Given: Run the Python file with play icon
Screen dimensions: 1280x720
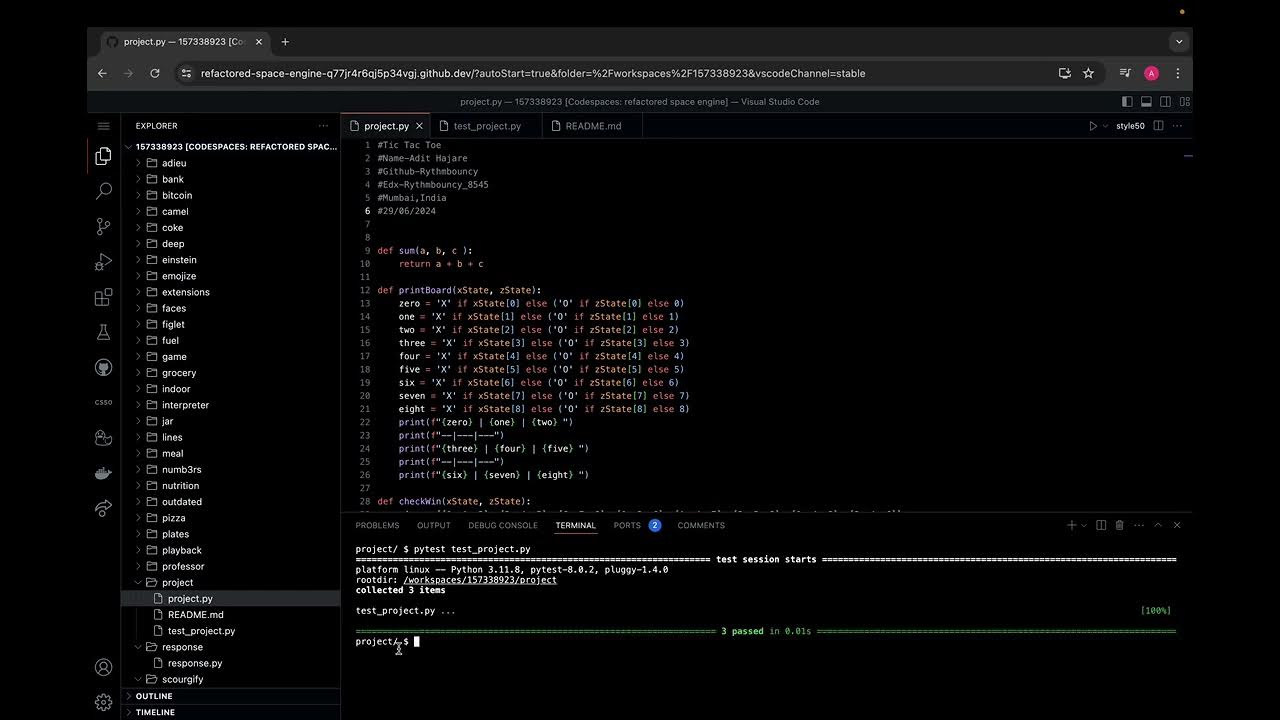Looking at the screenshot, I should pyautogui.click(x=1093, y=126).
